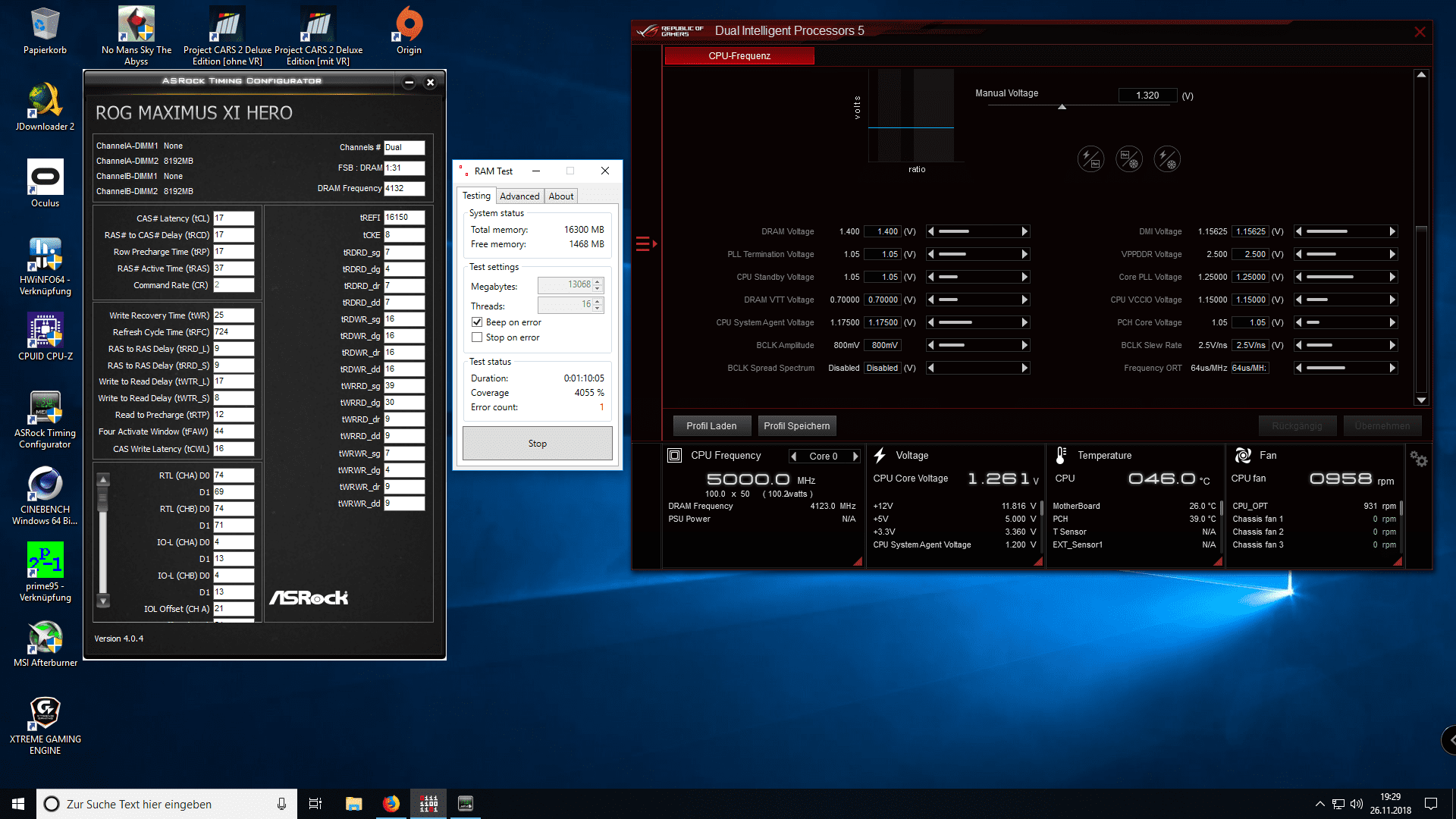1456x819 pixels.
Task: Open XTREME GAMING ENGINE desktop icon
Action: 45,726
